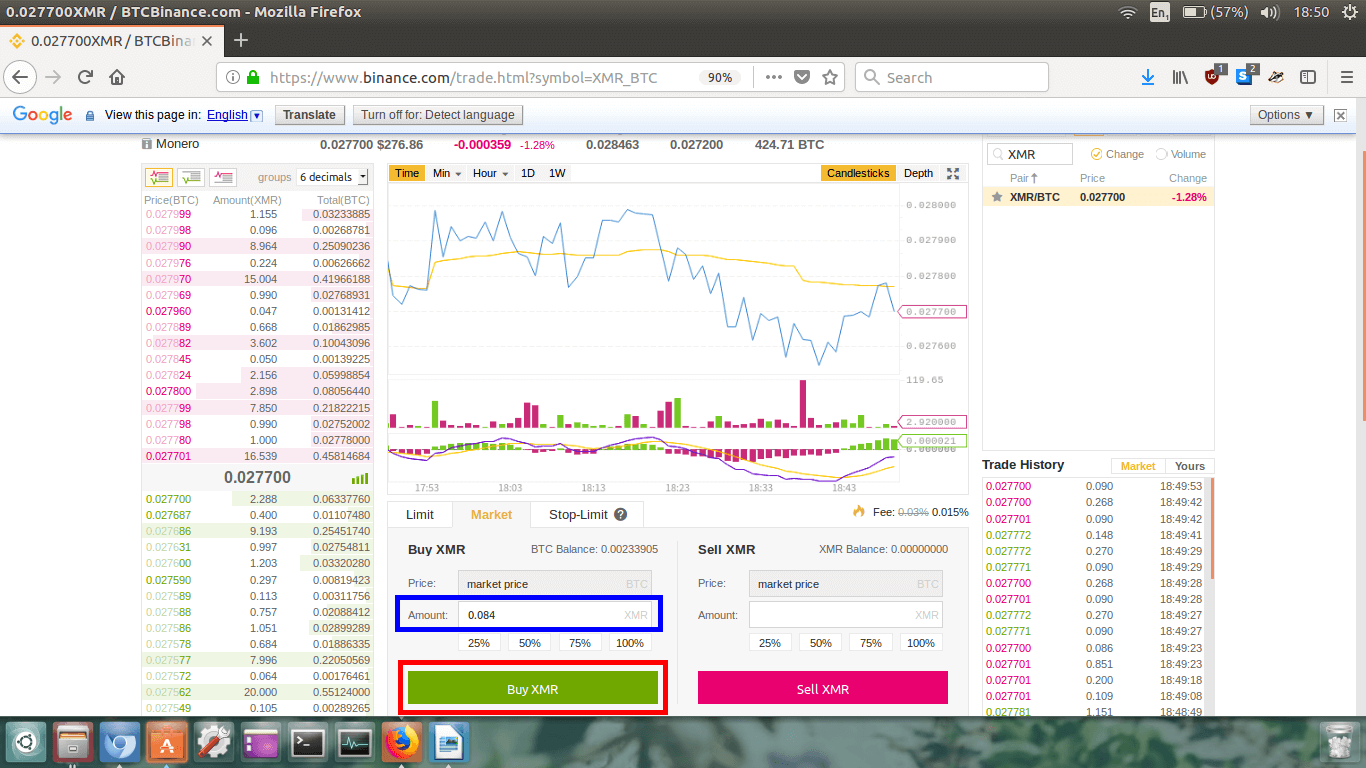Go back to previous page

click(x=21, y=77)
